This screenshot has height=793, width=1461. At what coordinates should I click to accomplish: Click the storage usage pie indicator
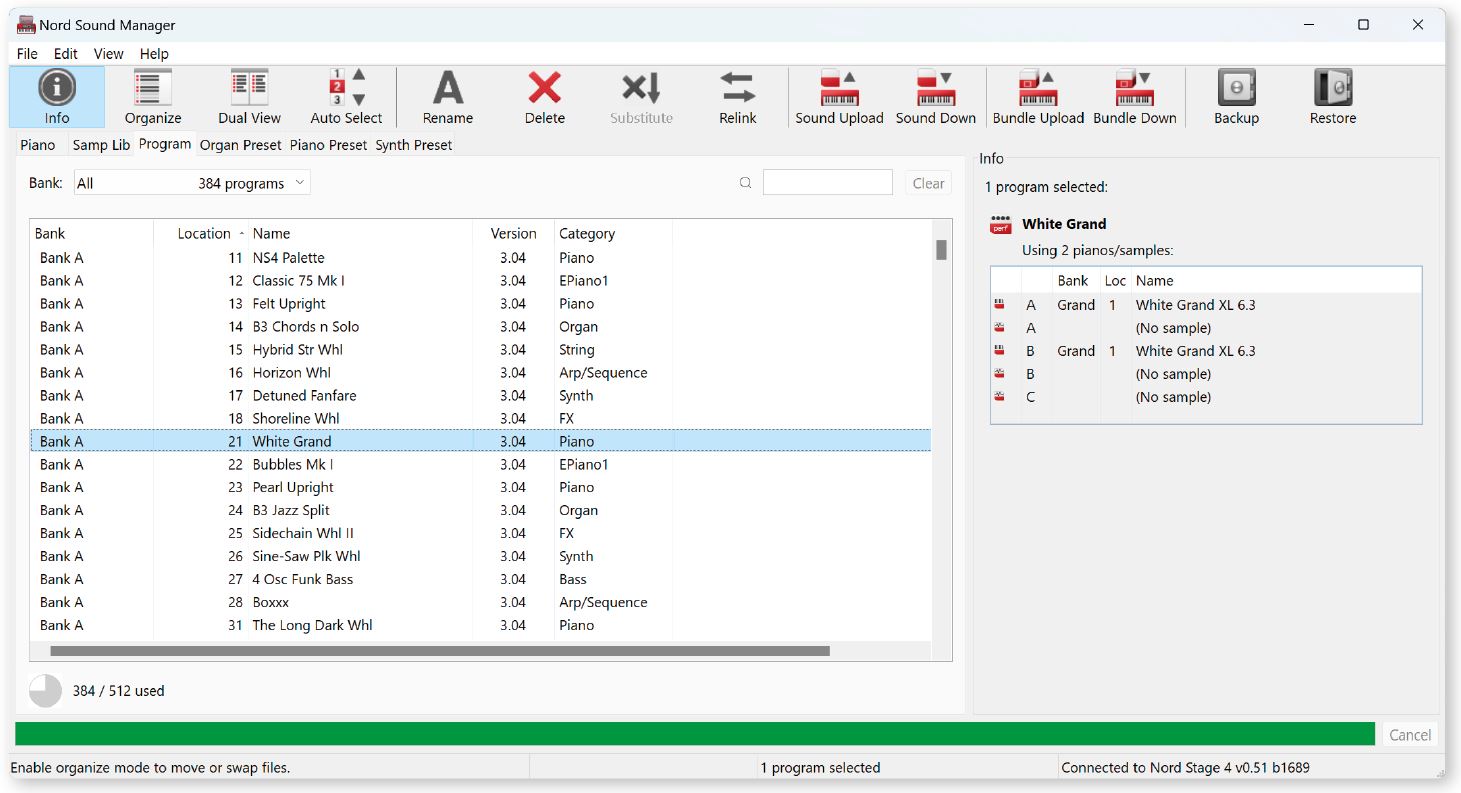(x=46, y=691)
